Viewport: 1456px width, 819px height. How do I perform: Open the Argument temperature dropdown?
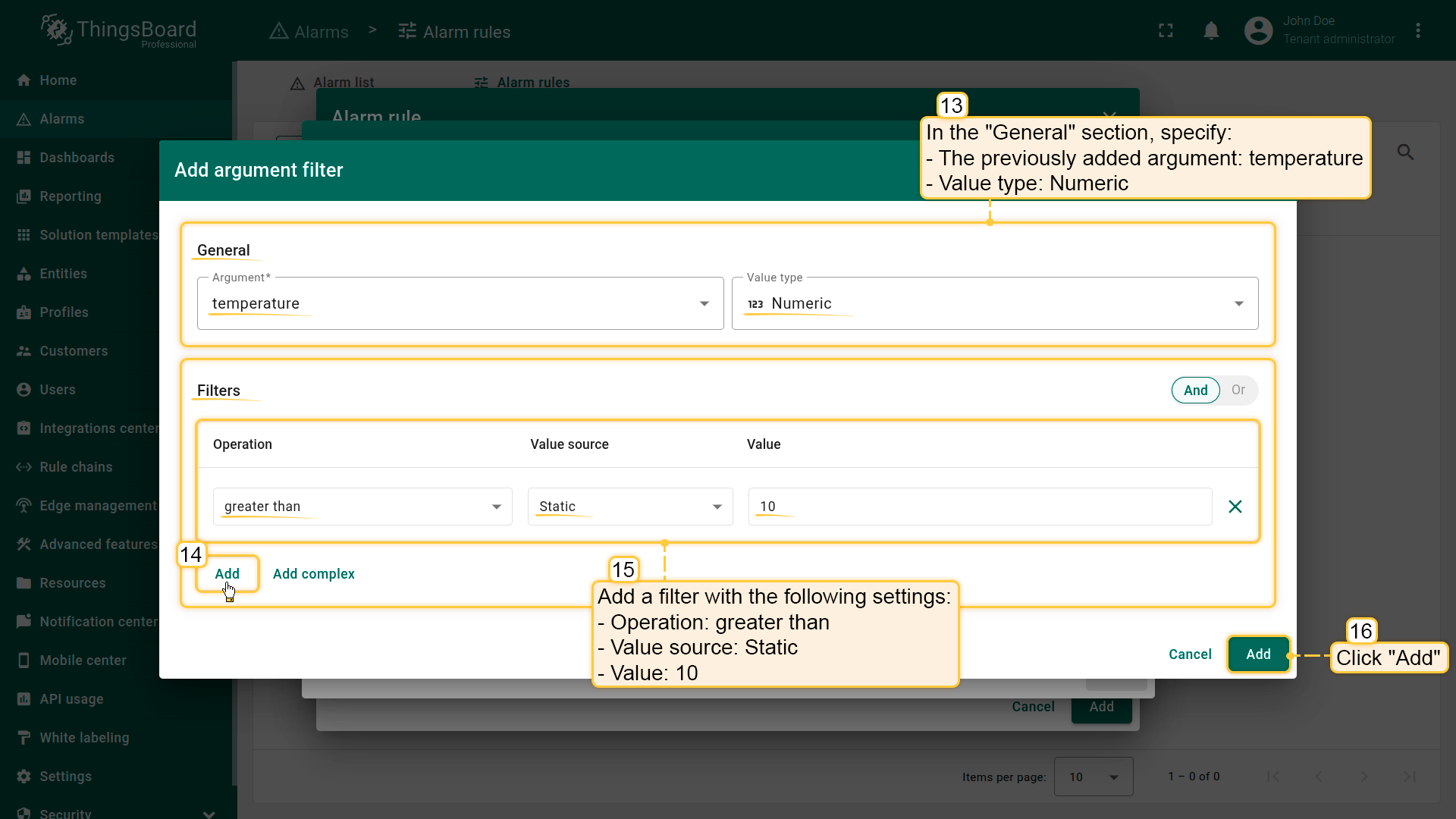tap(460, 303)
